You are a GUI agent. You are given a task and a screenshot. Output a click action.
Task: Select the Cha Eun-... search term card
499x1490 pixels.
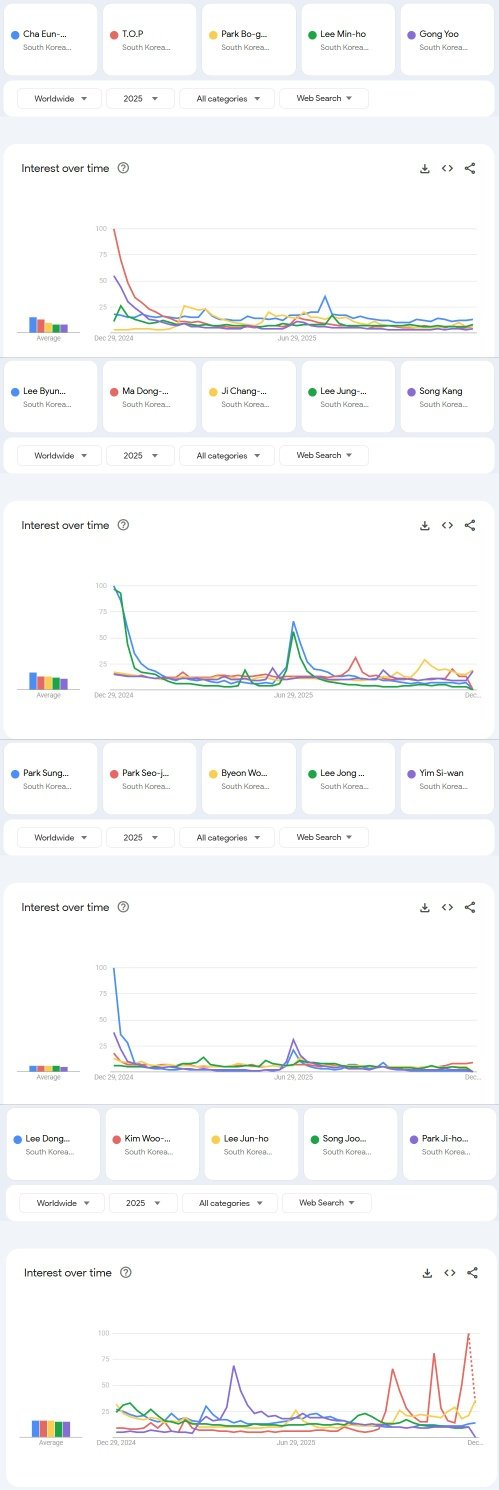(x=50, y=39)
